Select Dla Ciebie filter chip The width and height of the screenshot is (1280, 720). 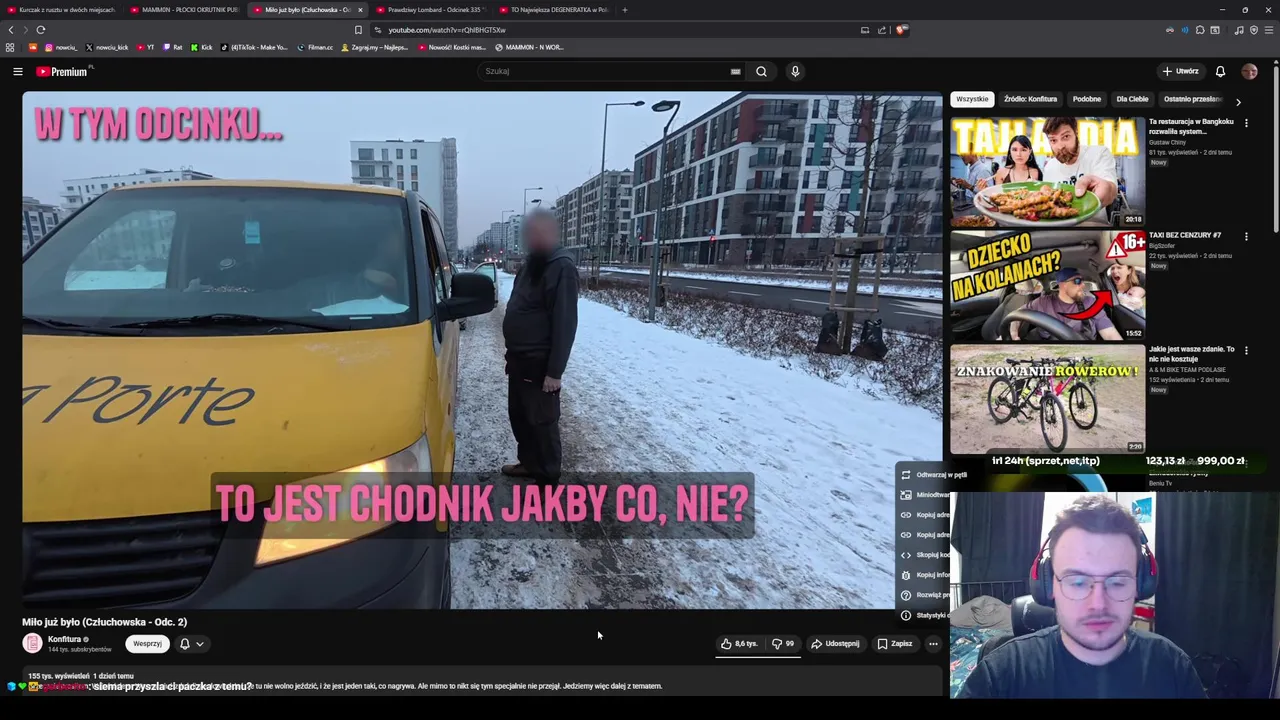(x=1132, y=99)
